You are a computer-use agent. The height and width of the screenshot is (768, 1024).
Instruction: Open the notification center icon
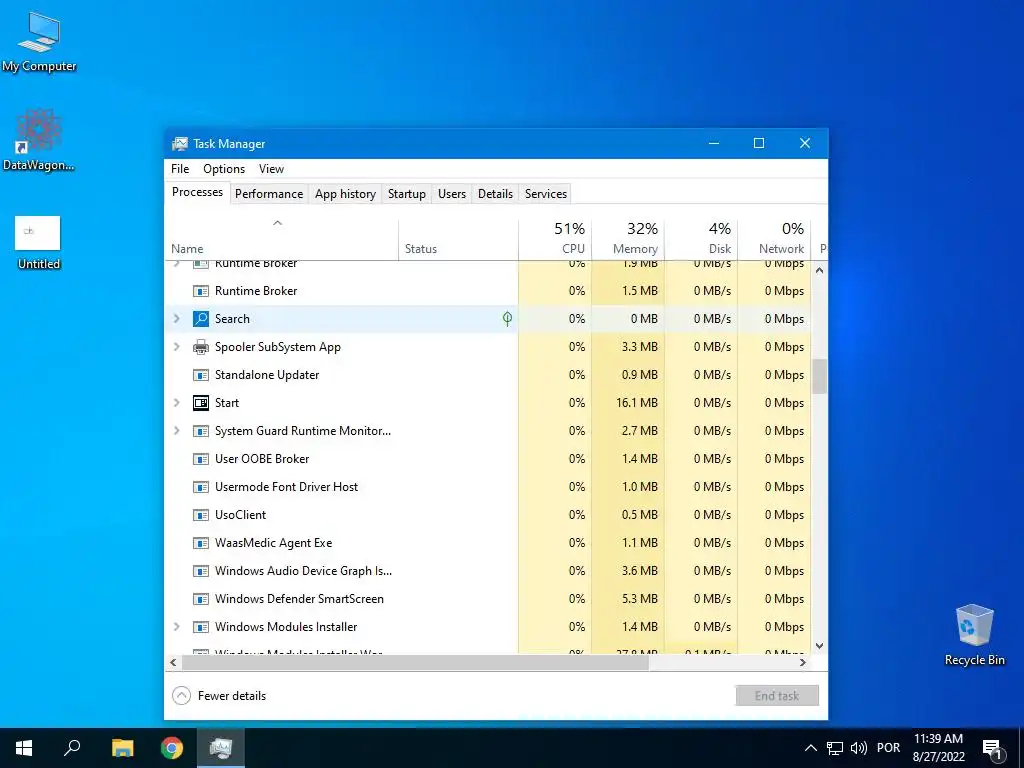pyautogui.click(x=993, y=748)
